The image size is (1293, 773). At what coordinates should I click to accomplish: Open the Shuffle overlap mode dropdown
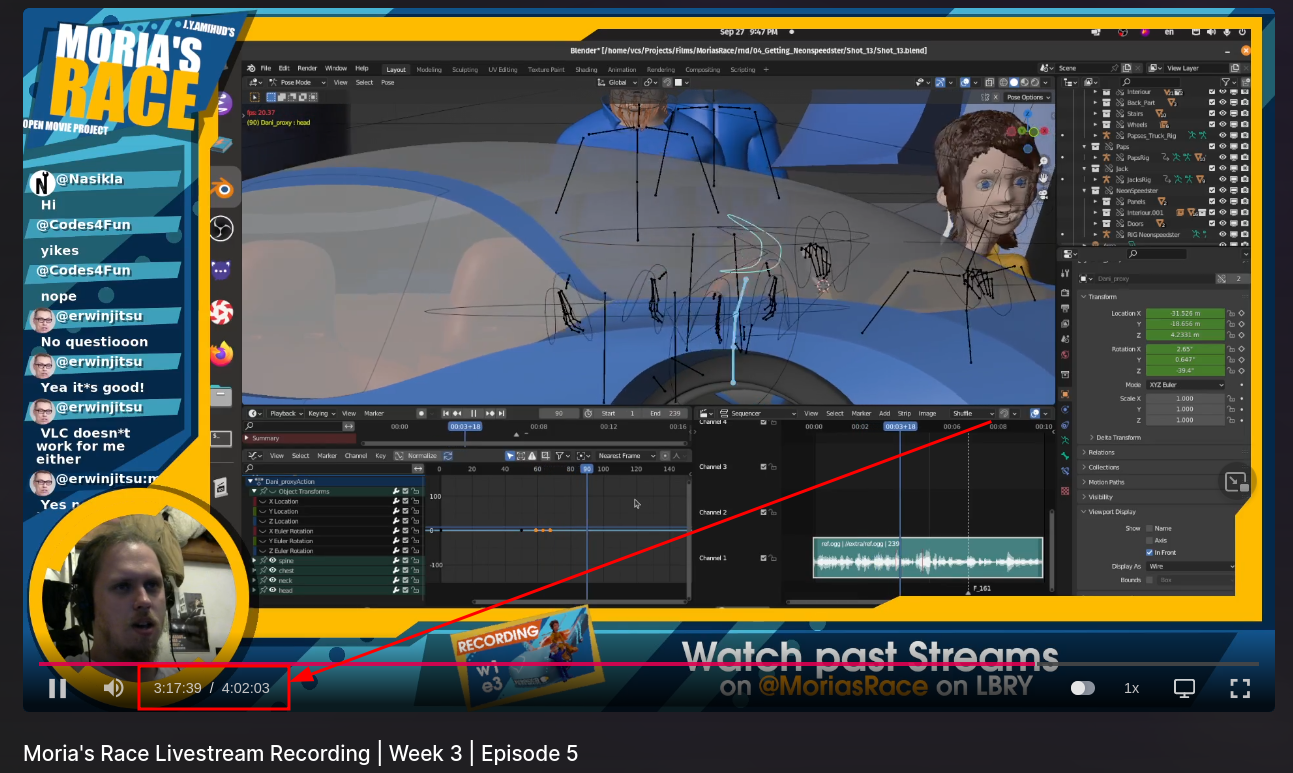[x=973, y=413]
